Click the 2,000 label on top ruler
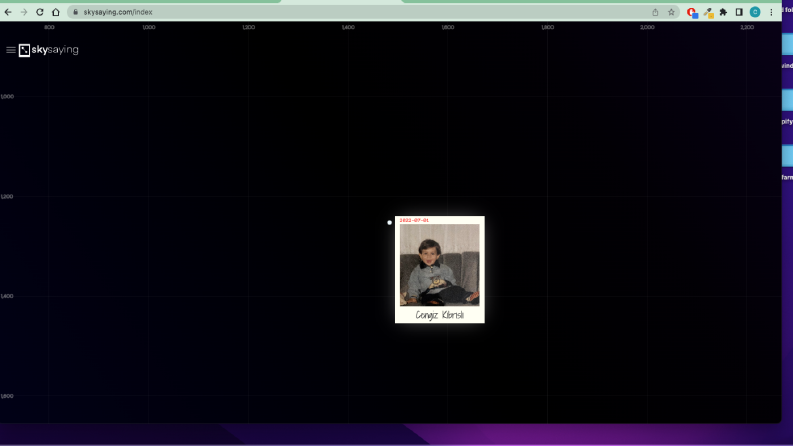 click(x=647, y=27)
